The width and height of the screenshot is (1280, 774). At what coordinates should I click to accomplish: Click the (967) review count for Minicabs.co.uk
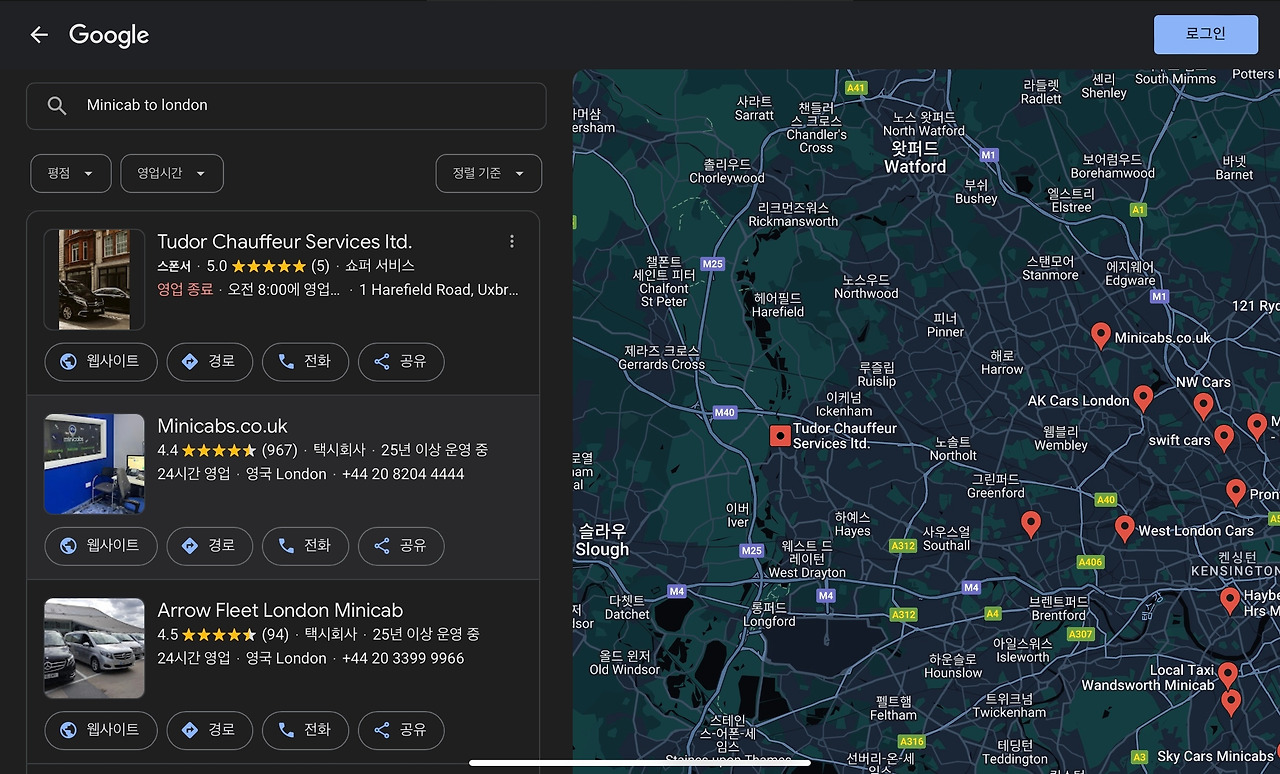(279, 450)
